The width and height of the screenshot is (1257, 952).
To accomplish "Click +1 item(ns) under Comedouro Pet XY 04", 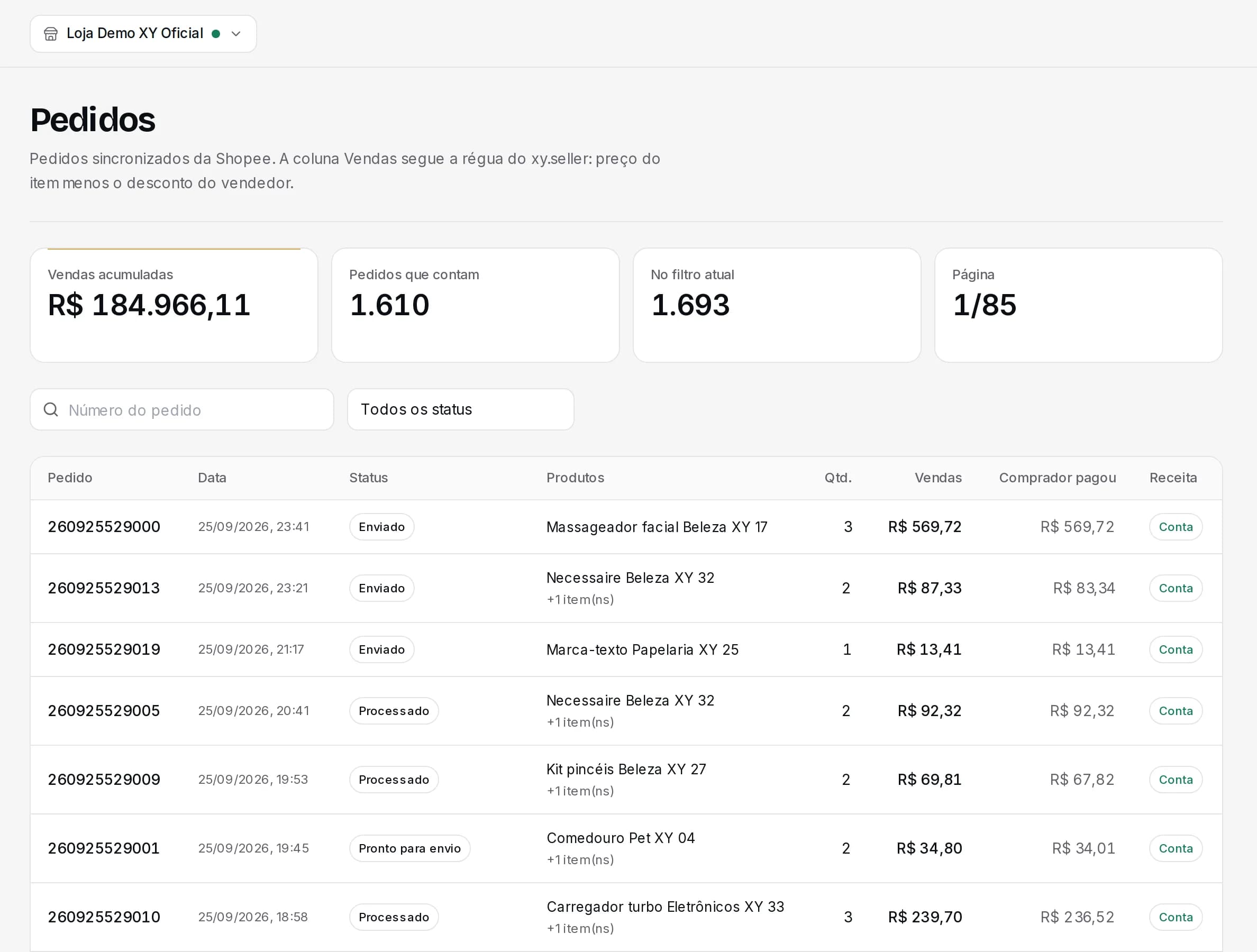I will click(x=580, y=860).
